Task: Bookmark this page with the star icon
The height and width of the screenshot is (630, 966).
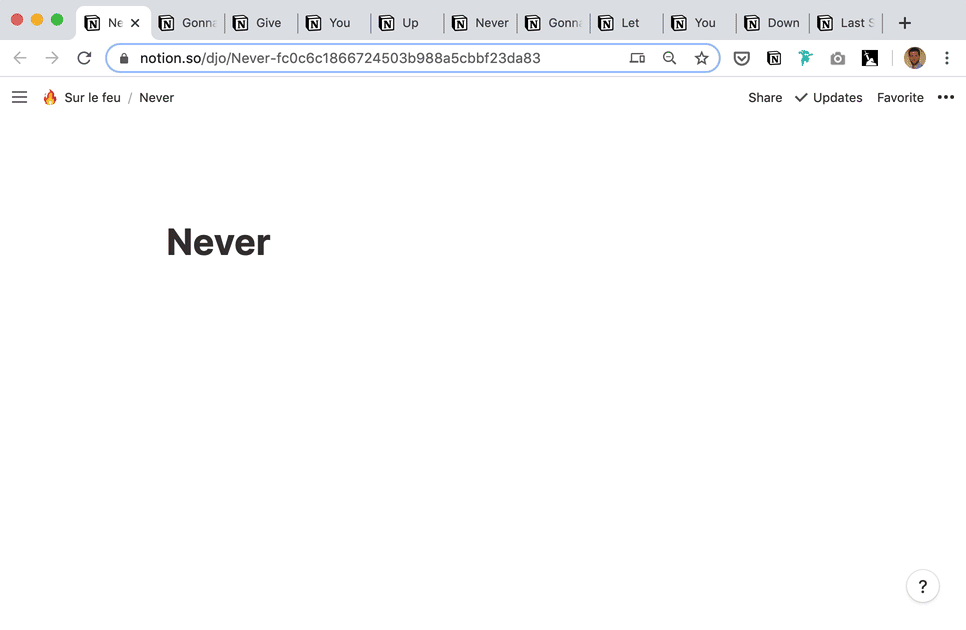Action: click(701, 58)
